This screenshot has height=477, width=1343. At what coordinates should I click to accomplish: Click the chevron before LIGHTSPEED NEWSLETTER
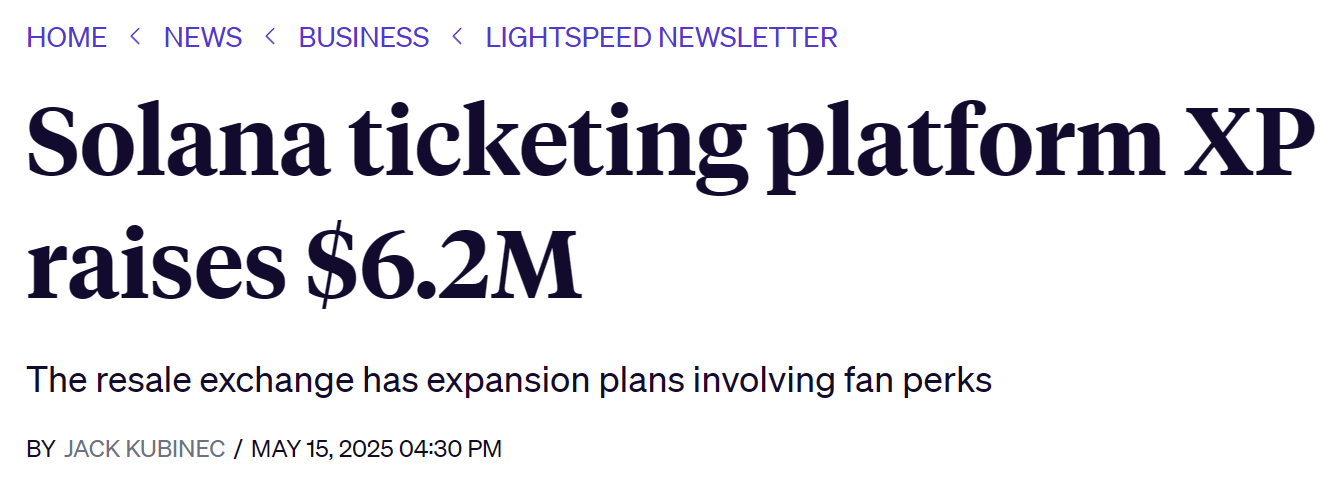pyautogui.click(x=457, y=38)
